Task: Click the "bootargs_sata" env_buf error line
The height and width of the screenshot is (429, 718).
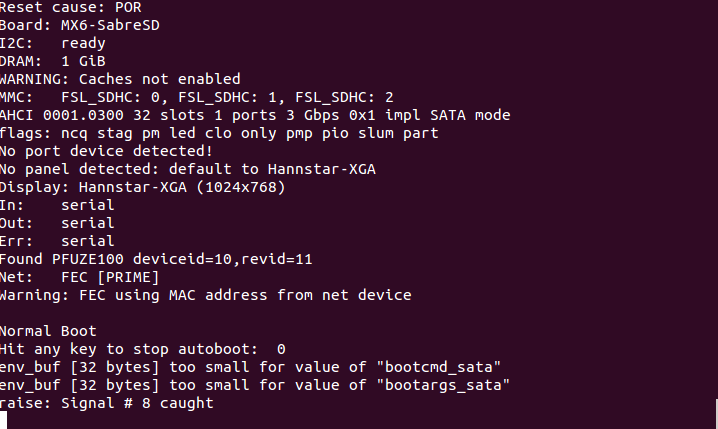Action: [255, 385]
